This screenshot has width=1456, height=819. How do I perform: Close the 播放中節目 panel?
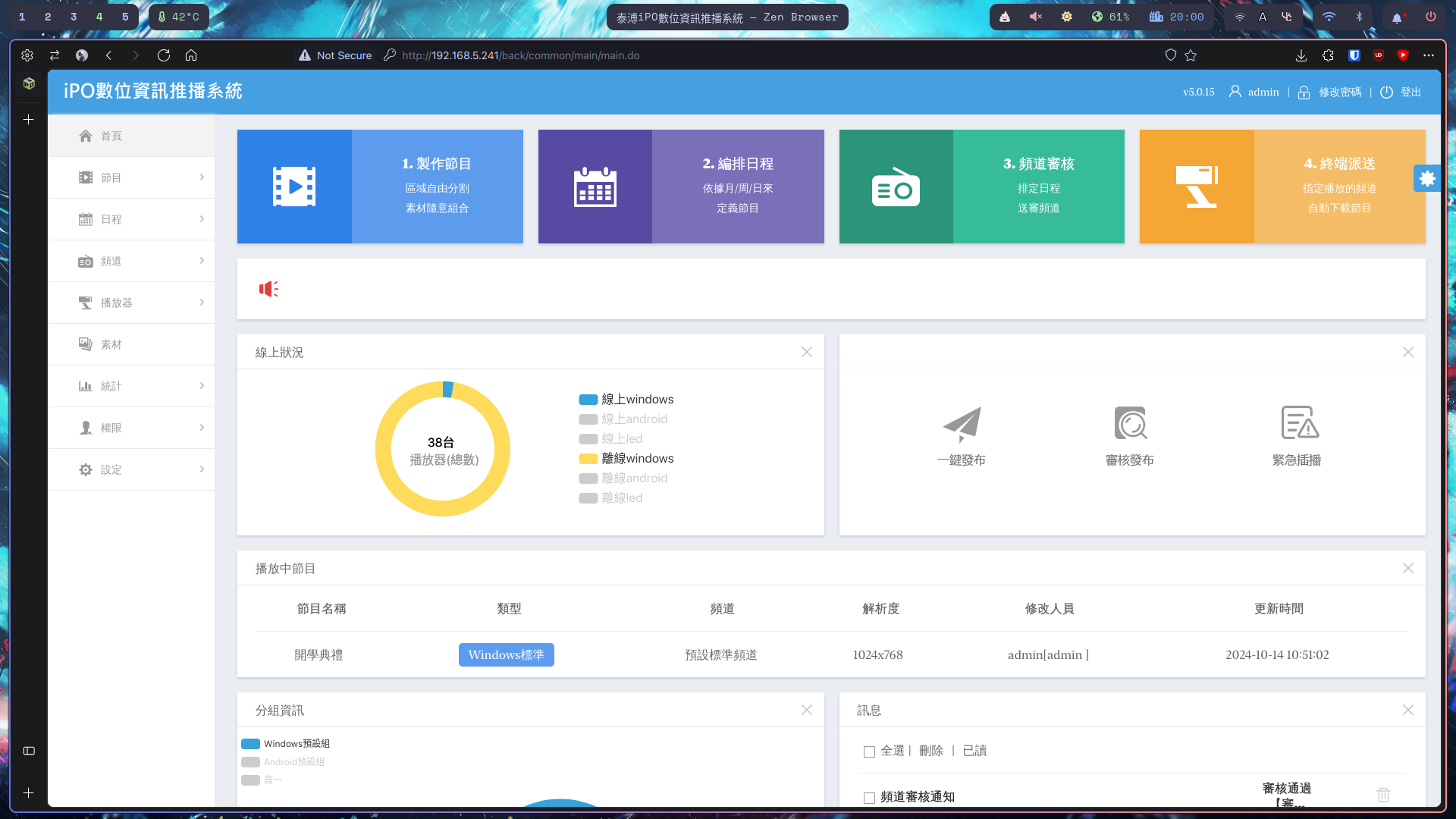[x=1408, y=568]
